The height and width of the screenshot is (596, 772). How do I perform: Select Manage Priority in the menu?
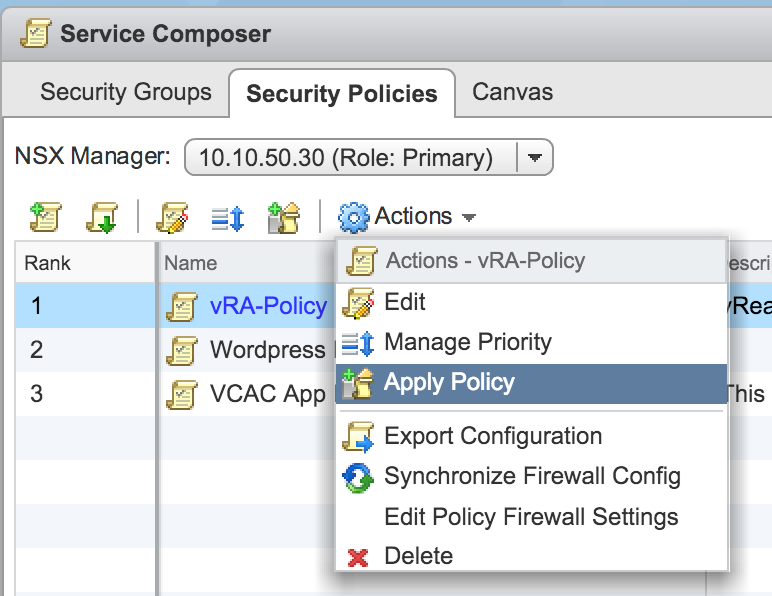[467, 342]
